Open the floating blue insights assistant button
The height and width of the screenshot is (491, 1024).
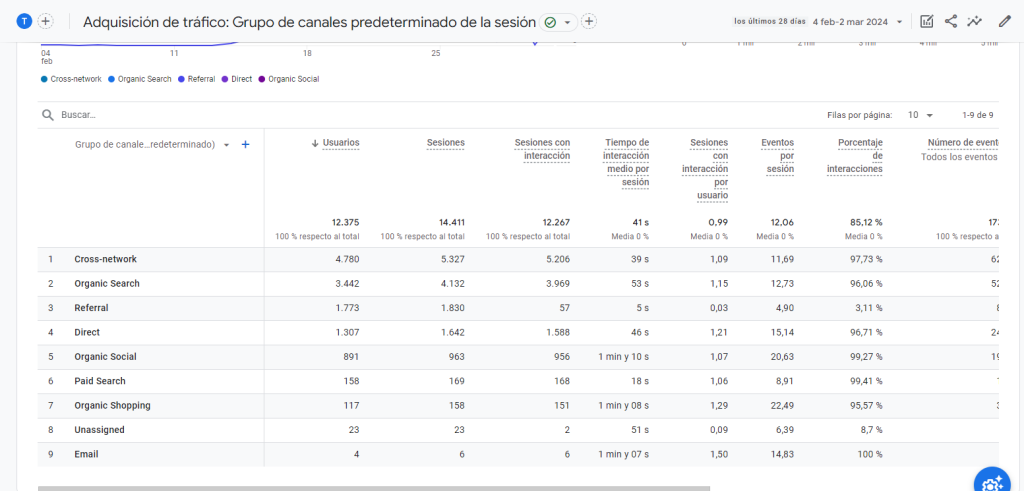point(993,481)
